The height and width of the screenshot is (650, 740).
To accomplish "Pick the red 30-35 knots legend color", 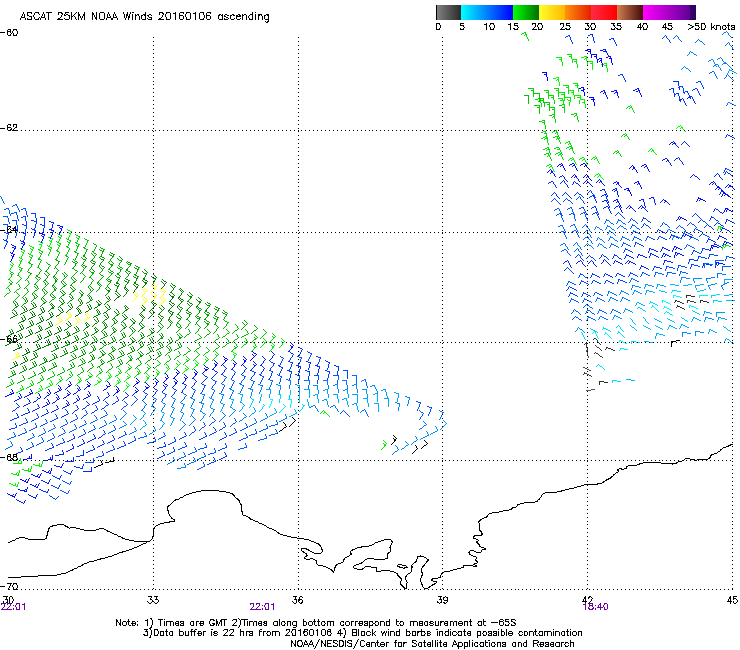I will pyautogui.click(x=604, y=12).
